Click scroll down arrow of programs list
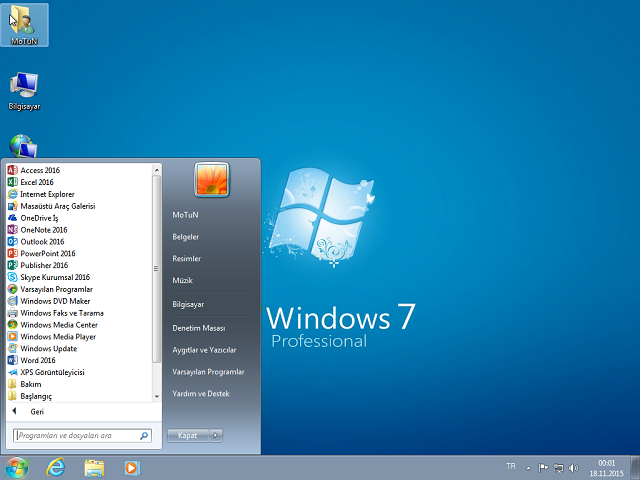 (x=157, y=396)
